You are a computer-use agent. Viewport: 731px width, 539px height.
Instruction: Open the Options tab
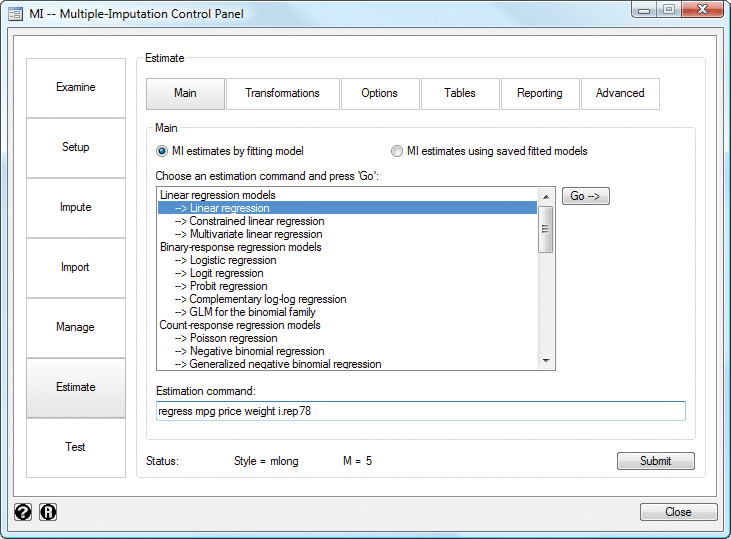point(380,94)
